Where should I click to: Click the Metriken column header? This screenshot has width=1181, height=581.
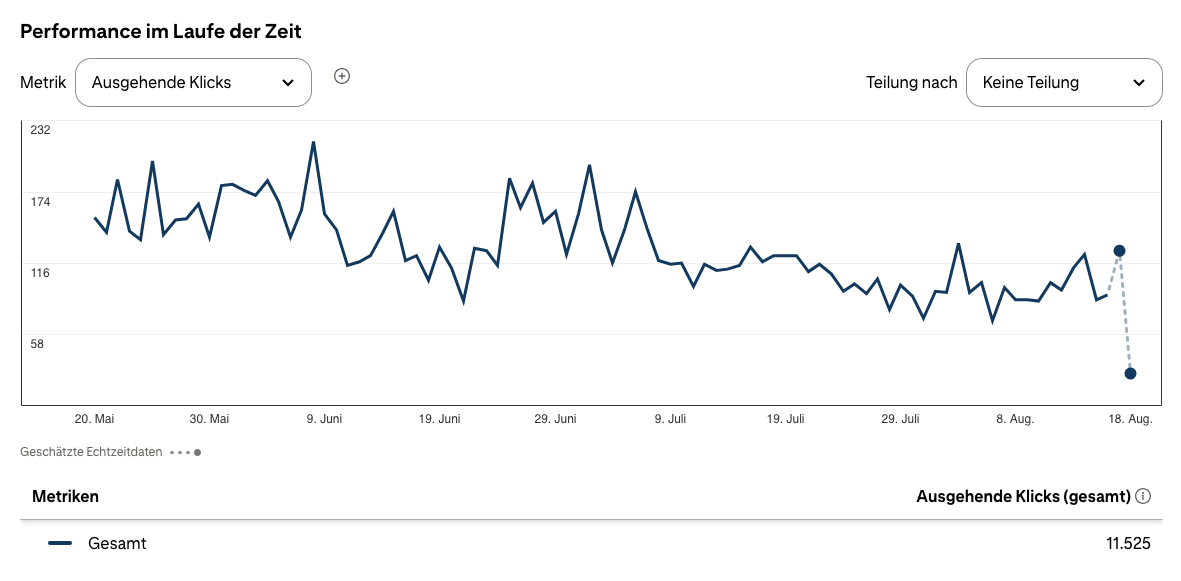tap(65, 496)
